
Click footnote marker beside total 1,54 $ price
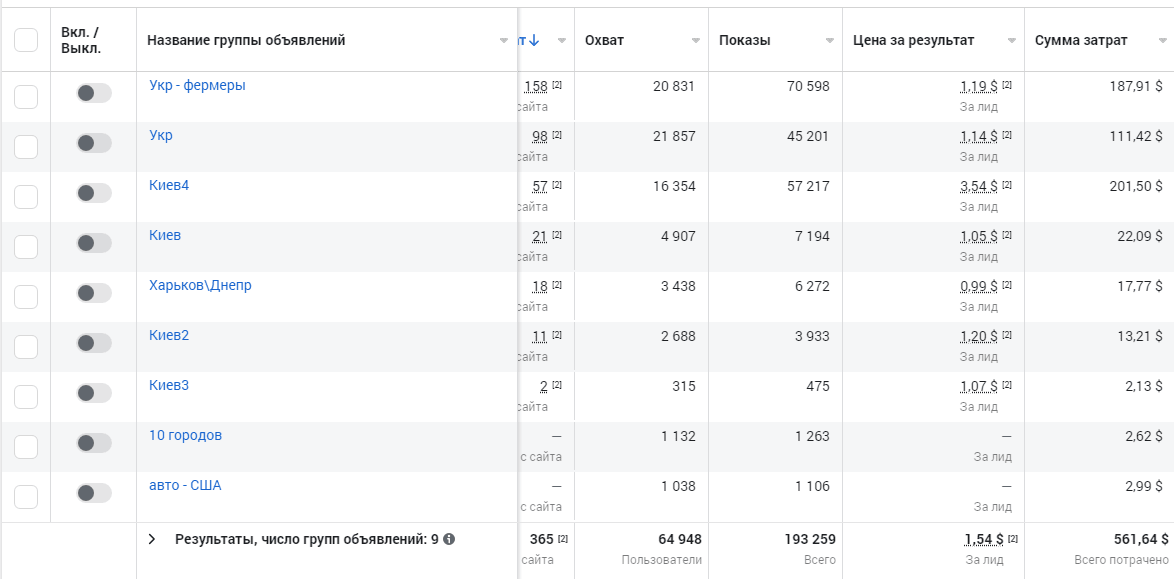1013,539
